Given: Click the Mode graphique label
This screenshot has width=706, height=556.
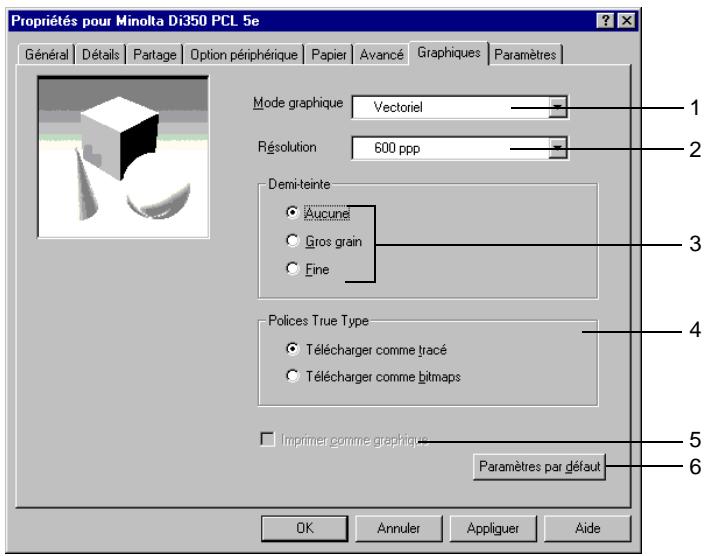Looking at the screenshot, I should coord(298,103).
